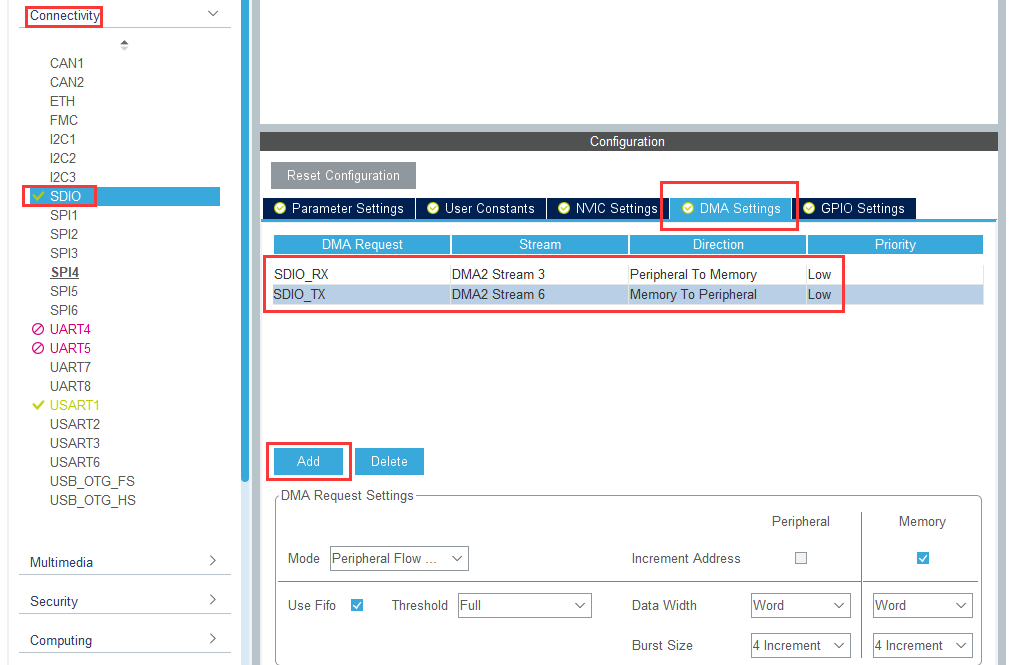
Task: Toggle the Use Fifo checkbox
Action: click(357, 605)
